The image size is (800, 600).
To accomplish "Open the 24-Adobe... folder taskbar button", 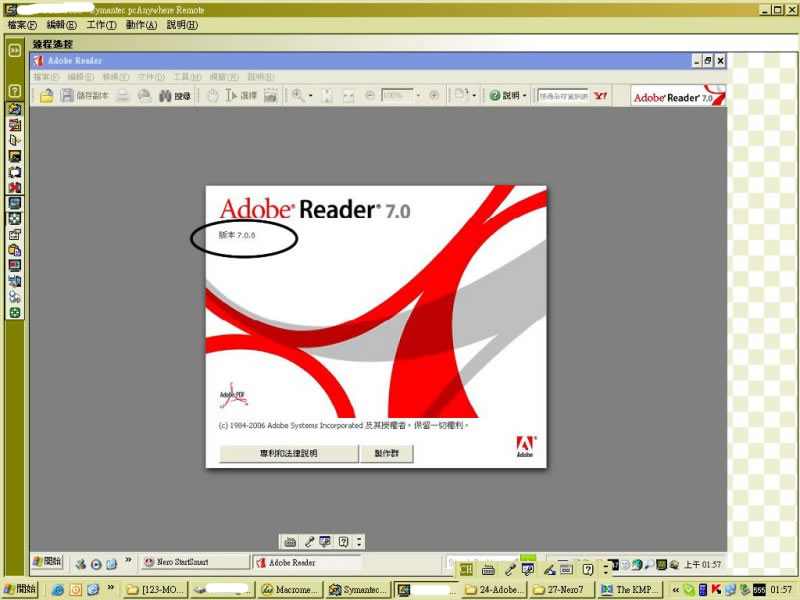I will click(495, 590).
